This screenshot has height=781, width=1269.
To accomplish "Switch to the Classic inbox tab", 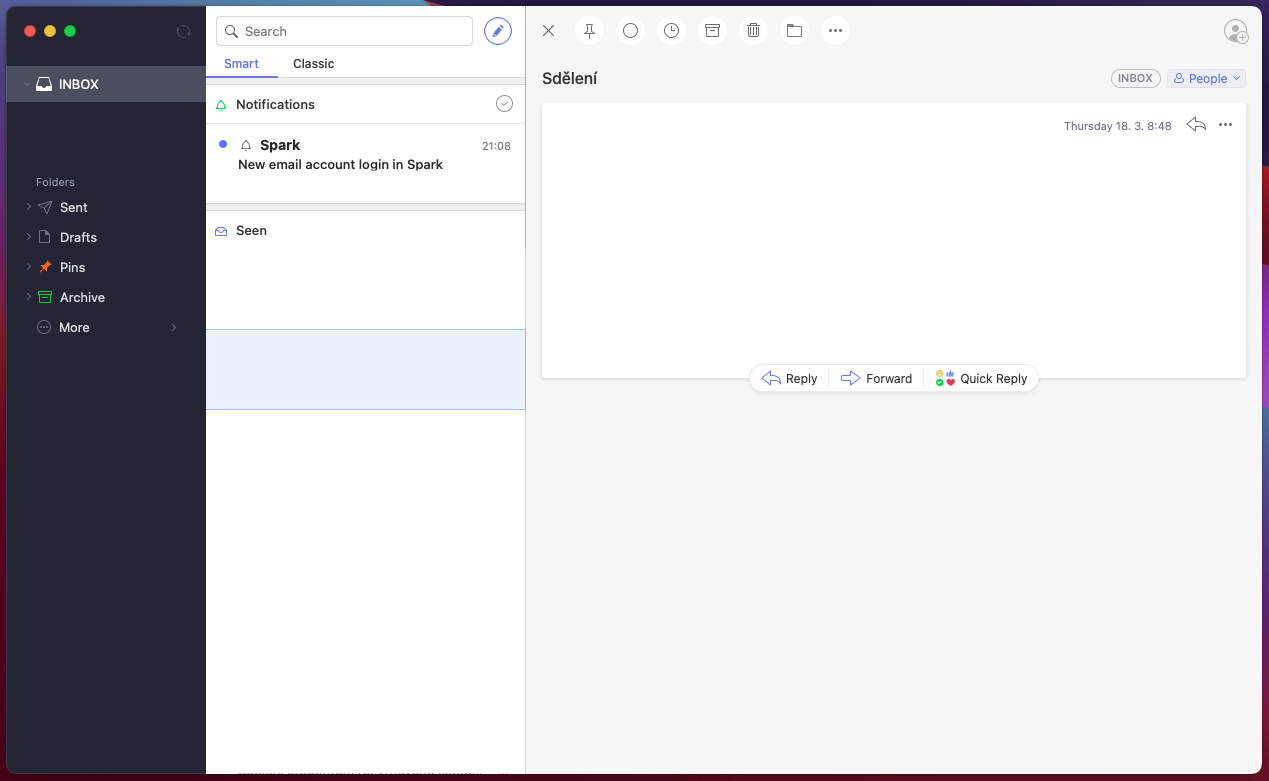I will click(313, 64).
